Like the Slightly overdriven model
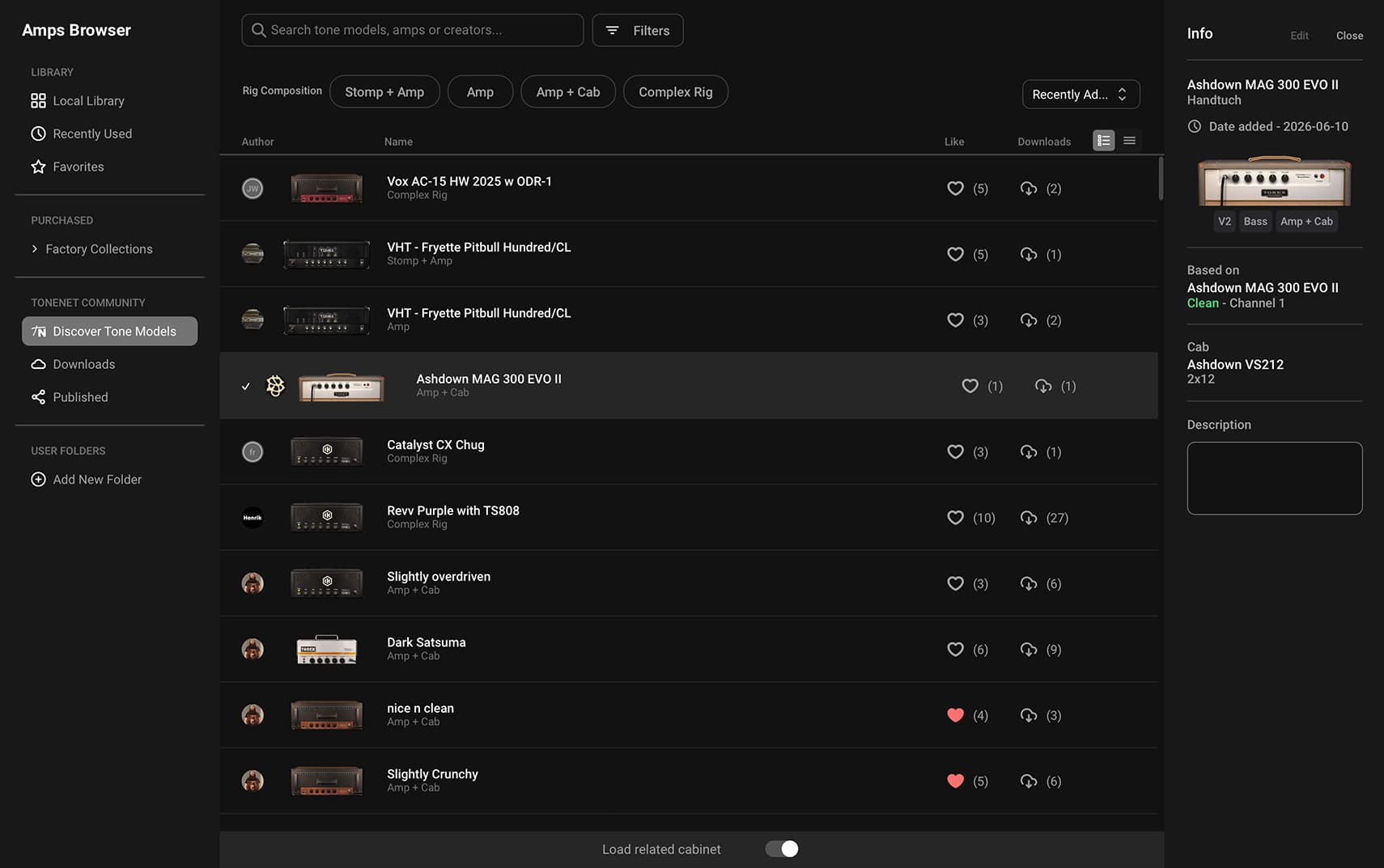 (955, 583)
